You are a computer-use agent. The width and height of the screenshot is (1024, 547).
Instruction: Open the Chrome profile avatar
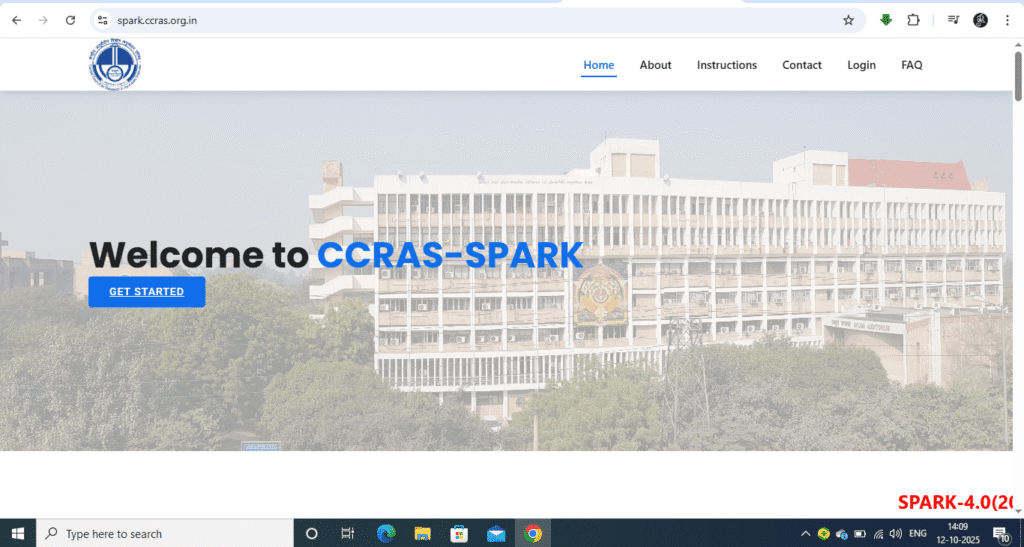[x=980, y=20]
